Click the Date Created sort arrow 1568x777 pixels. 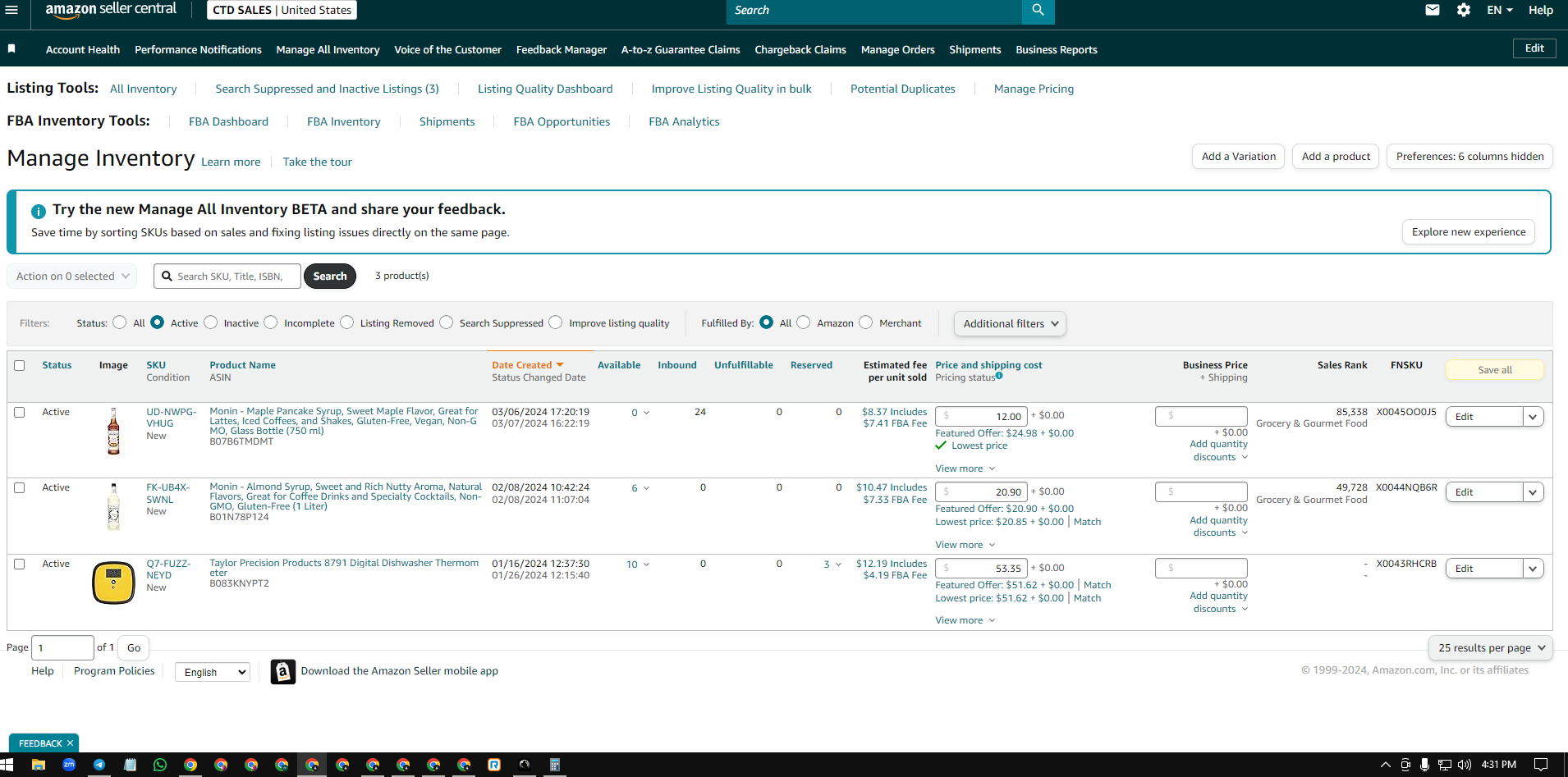pos(560,365)
